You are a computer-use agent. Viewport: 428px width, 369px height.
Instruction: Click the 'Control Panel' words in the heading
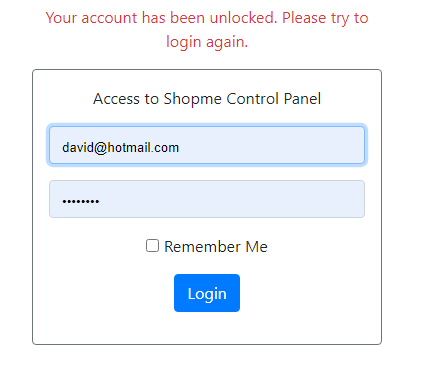click(273, 99)
